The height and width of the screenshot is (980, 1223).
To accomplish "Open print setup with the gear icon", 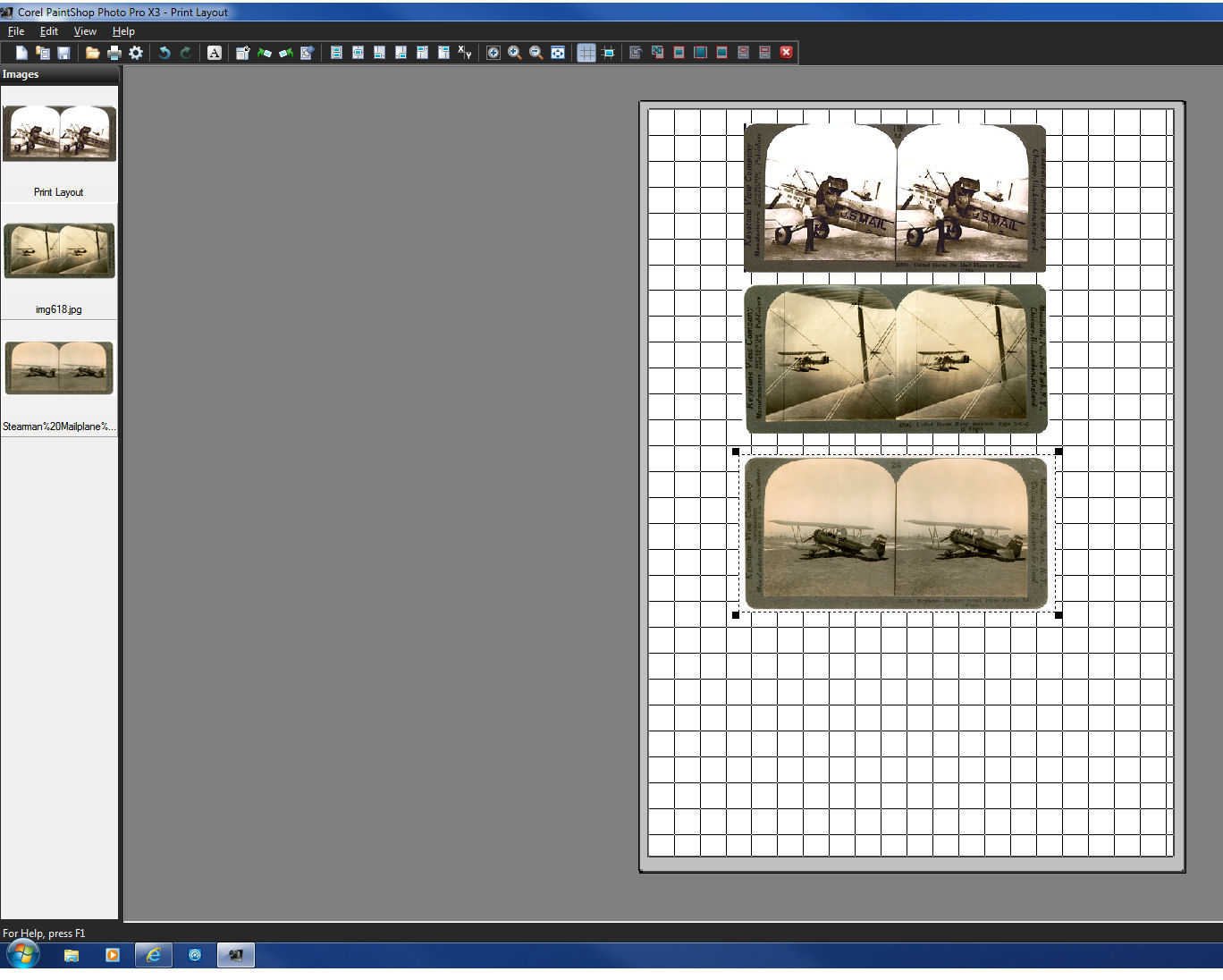I will coord(136,53).
